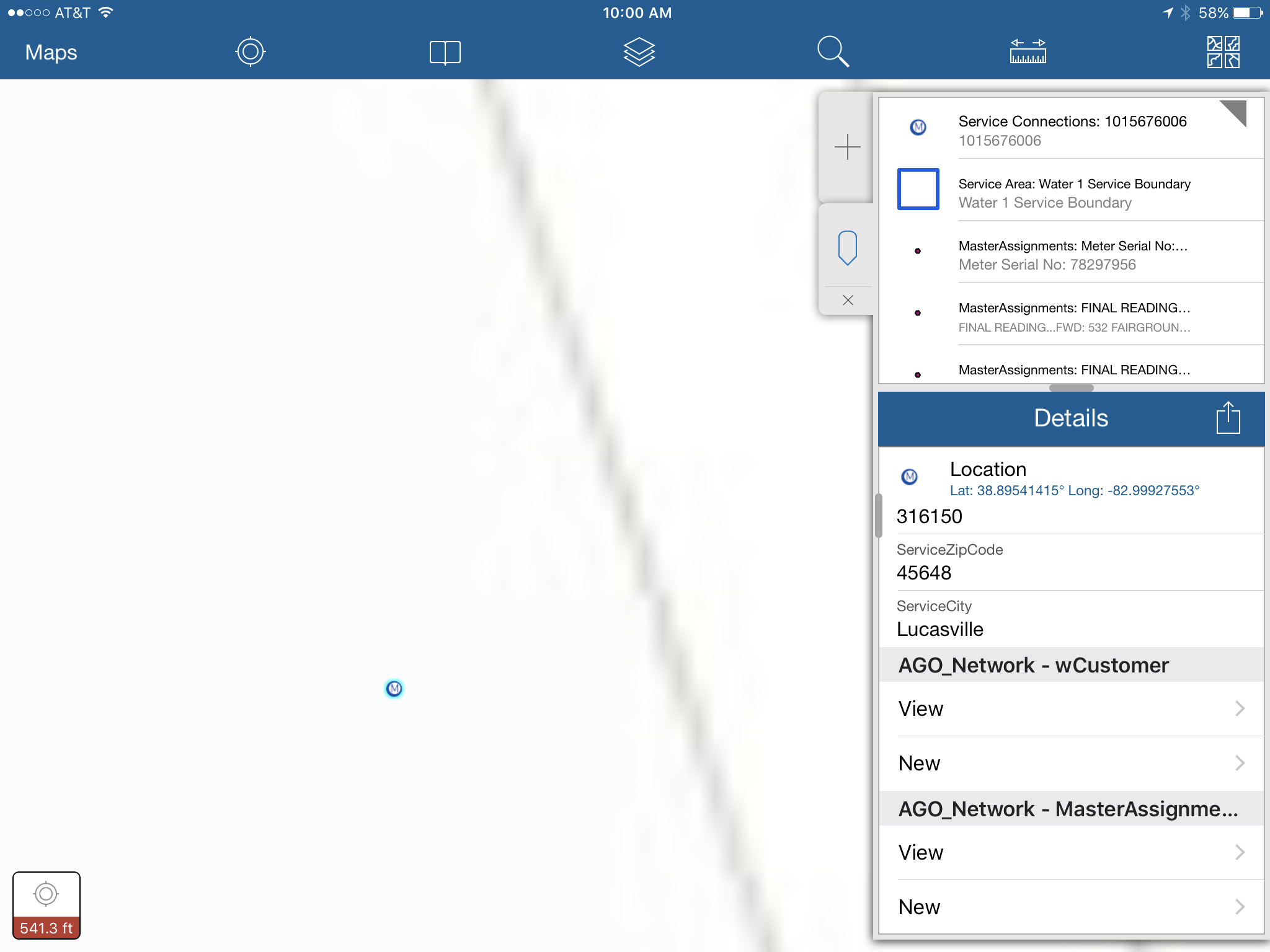Open the basemap gallery grid icon
Viewport: 1270px width, 952px height.
click(1223, 52)
